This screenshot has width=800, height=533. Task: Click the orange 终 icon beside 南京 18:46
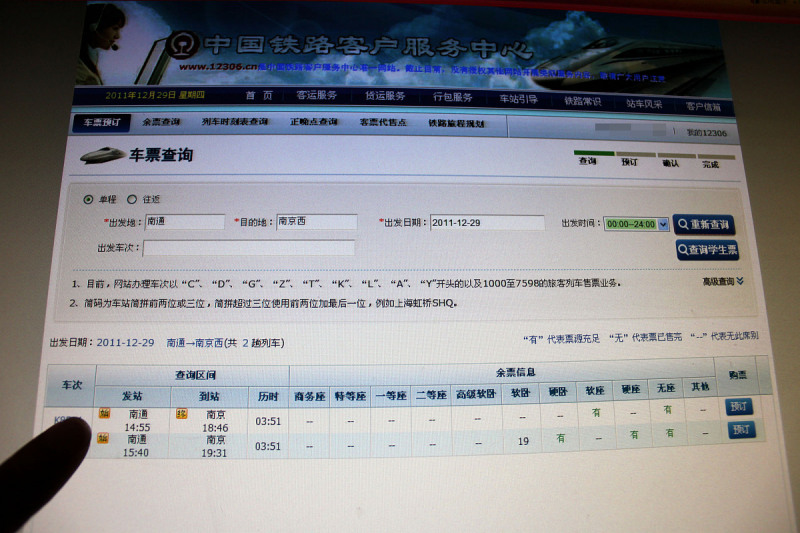coord(182,414)
